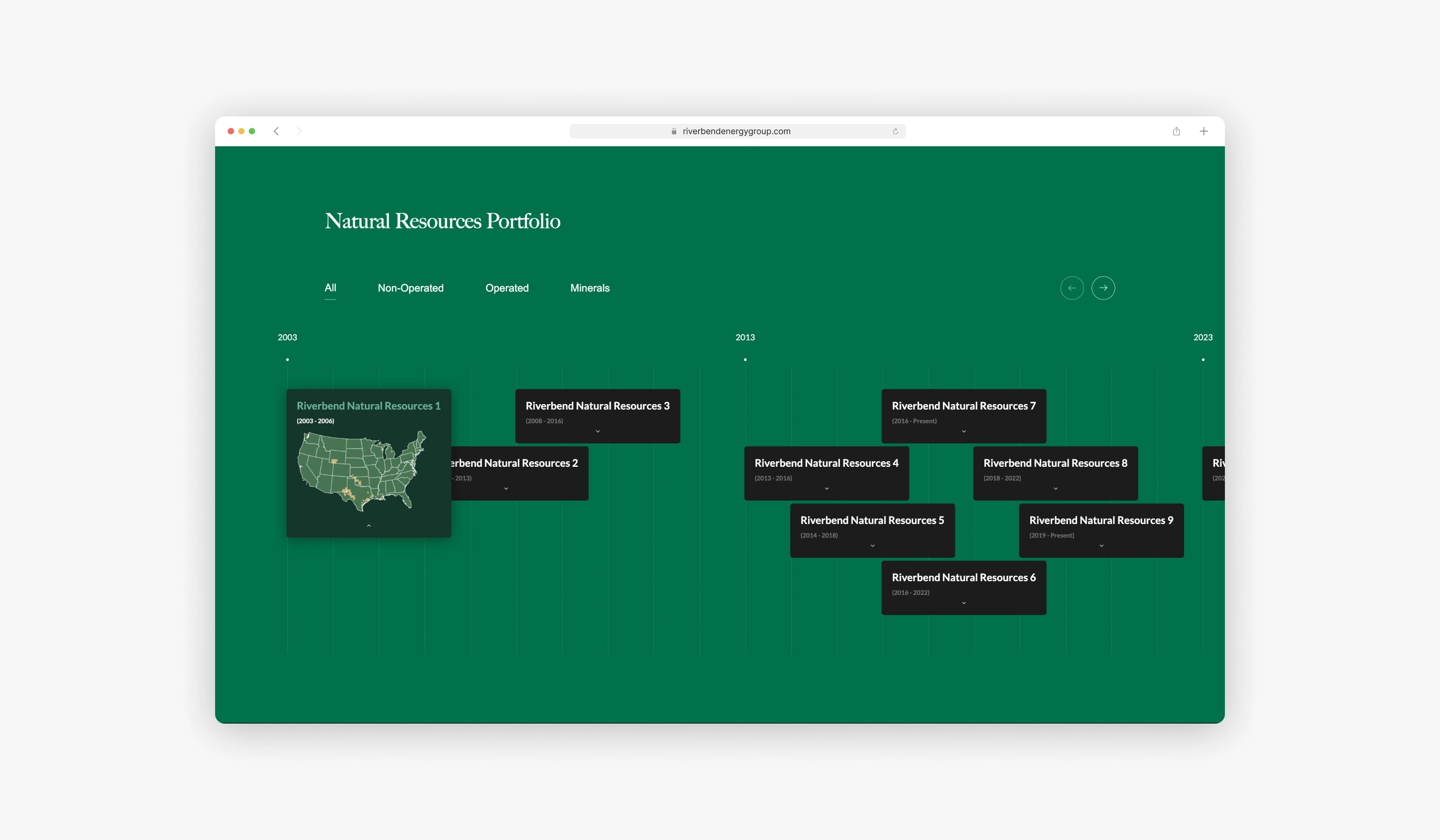Click the 2003 year label
The height and width of the screenshot is (840, 1440).
(x=287, y=337)
